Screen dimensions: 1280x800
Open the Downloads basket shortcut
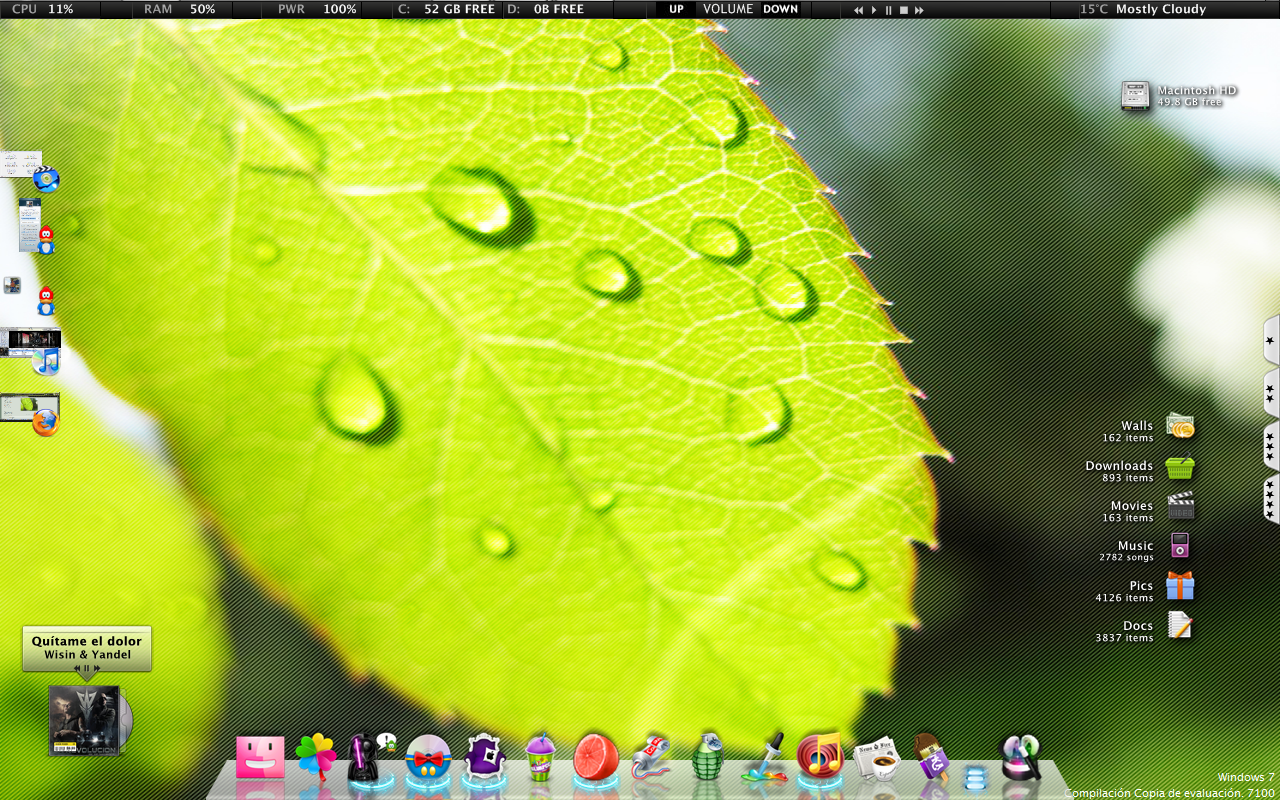pyautogui.click(x=1180, y=467)
